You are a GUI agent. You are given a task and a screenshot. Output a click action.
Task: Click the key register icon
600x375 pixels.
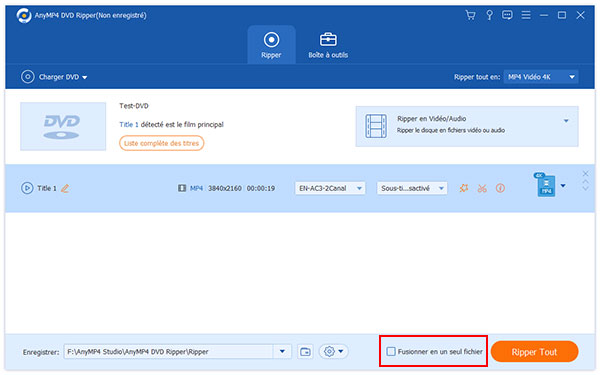[489, 15]
